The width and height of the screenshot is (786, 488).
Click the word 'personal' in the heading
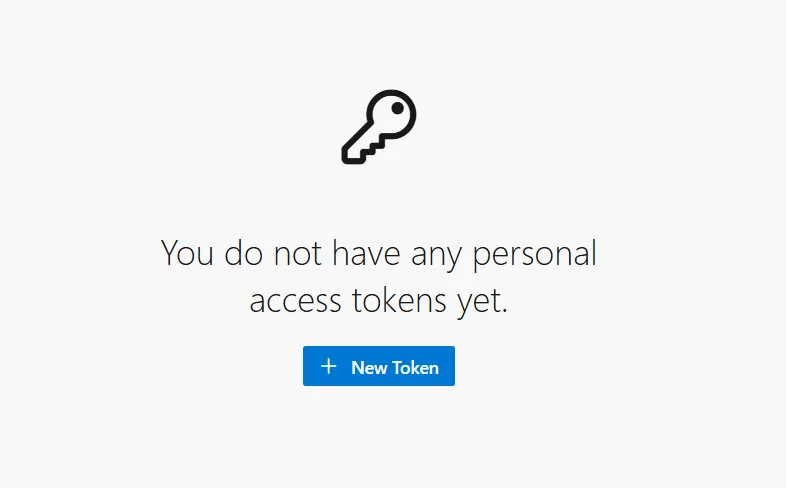click(534, 256)
